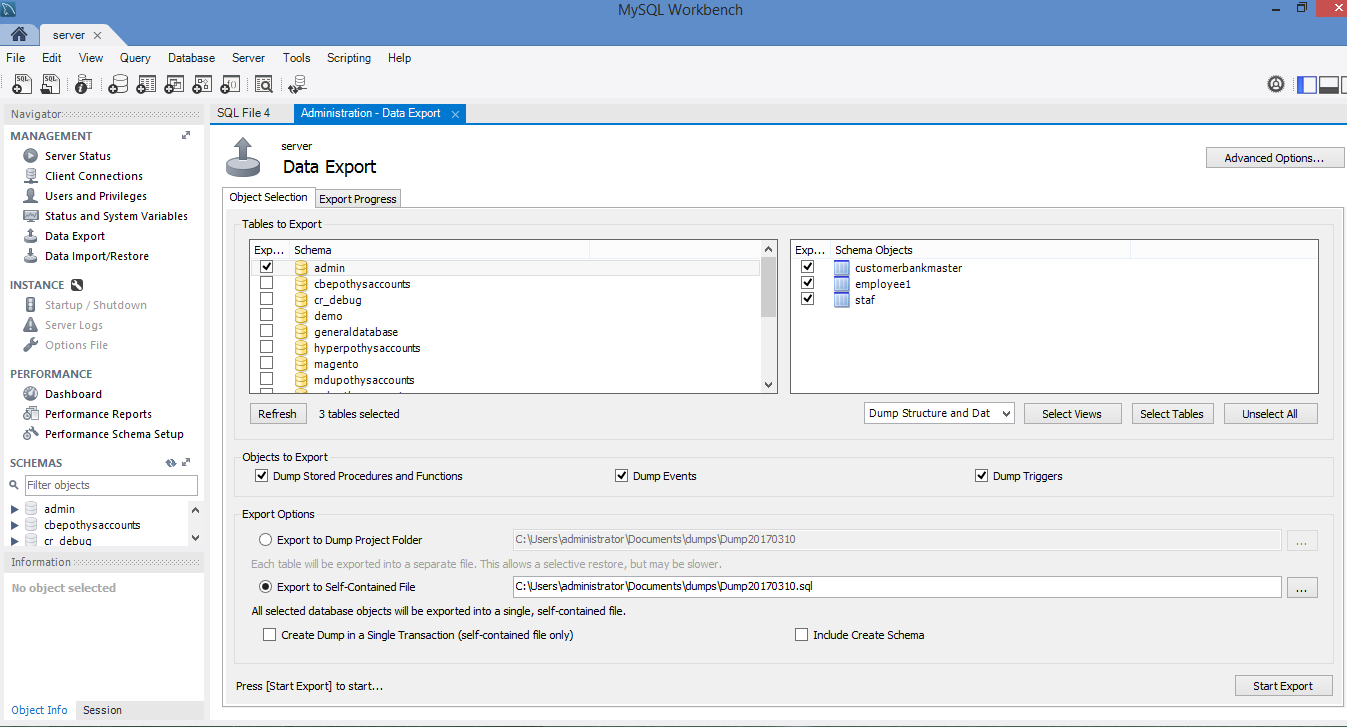
Task: Select Export to Self-Contained File
Action: click(265, 587)
